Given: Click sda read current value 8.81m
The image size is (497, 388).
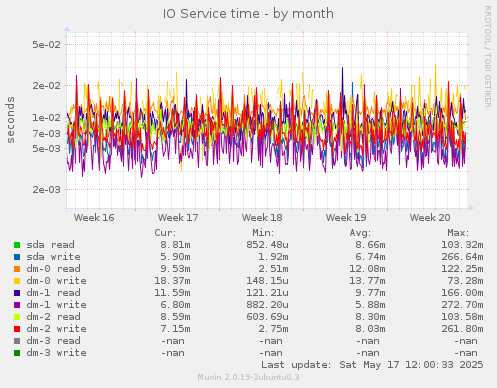Looking at the screenshot, I should pyautogui.click(x=175, y=245).
